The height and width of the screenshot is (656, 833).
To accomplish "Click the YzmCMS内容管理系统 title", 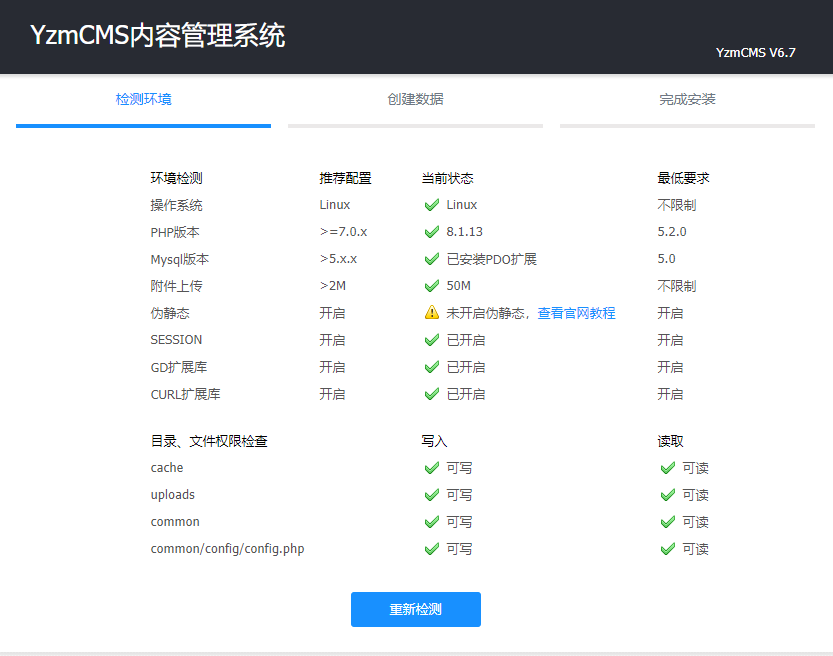I will (x=158, y=36).
